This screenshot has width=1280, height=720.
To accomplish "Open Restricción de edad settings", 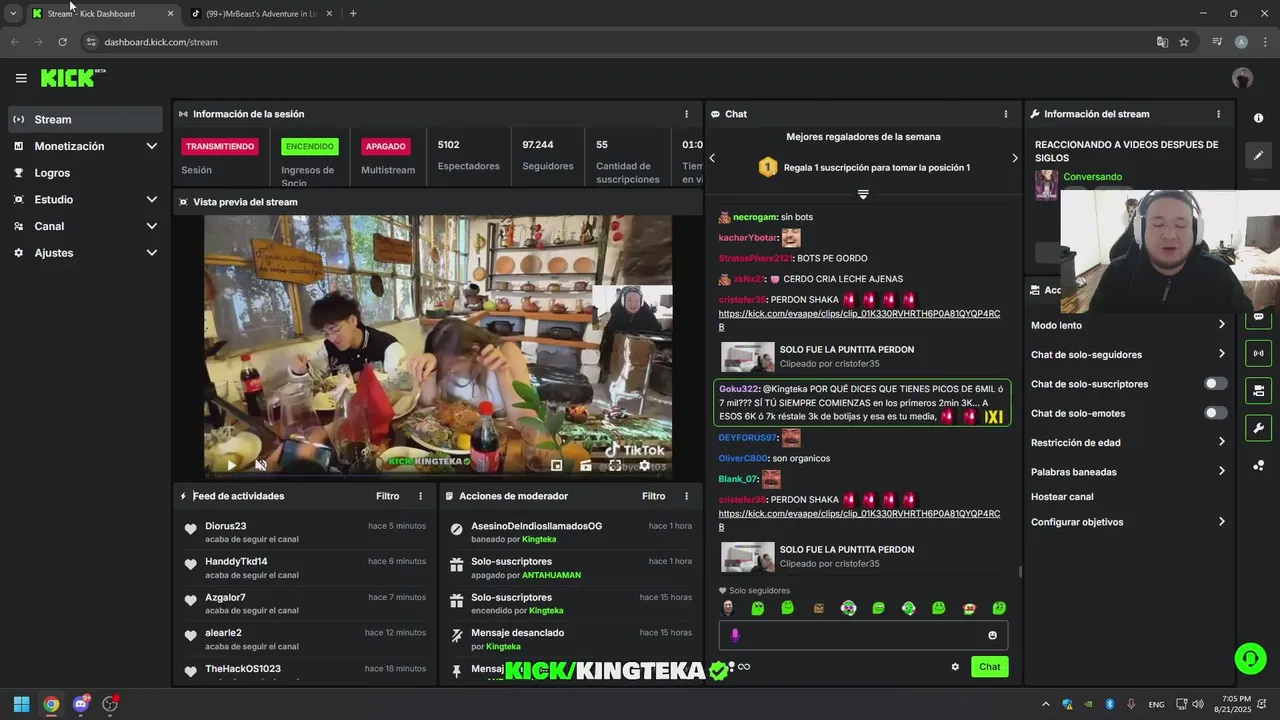I will click(1128, 442).
